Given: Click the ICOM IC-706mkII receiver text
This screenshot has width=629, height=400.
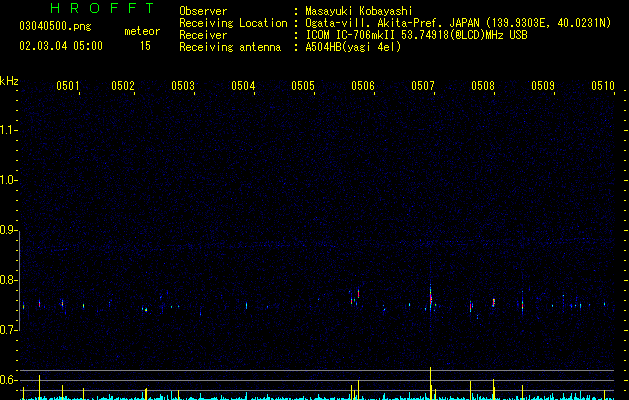Looking at the screenshot, I should [x=416, y=35].
